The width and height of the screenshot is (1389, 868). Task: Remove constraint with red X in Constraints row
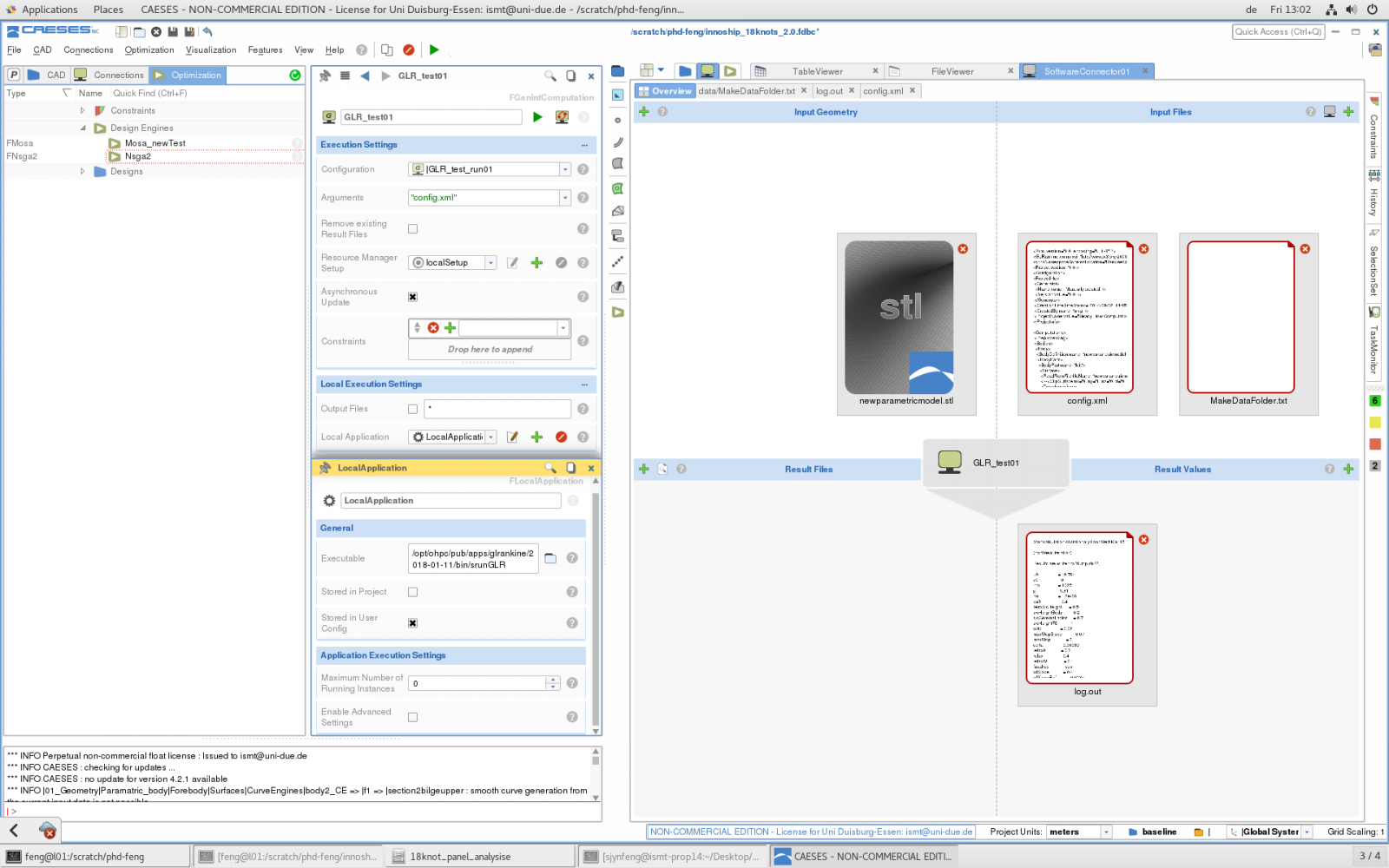pyautogui.click(x=433, y=328)
